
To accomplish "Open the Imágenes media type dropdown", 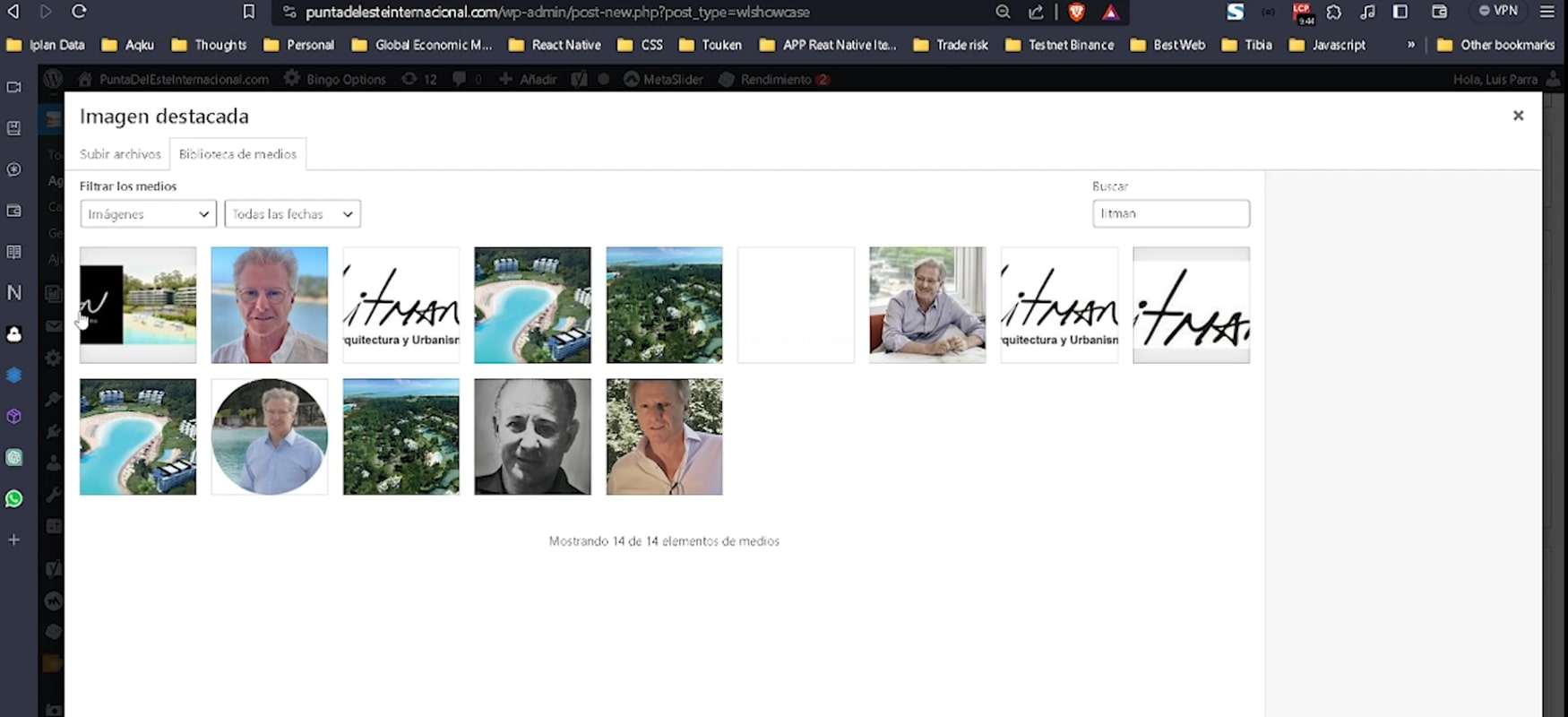I will (x=148, y=213).
